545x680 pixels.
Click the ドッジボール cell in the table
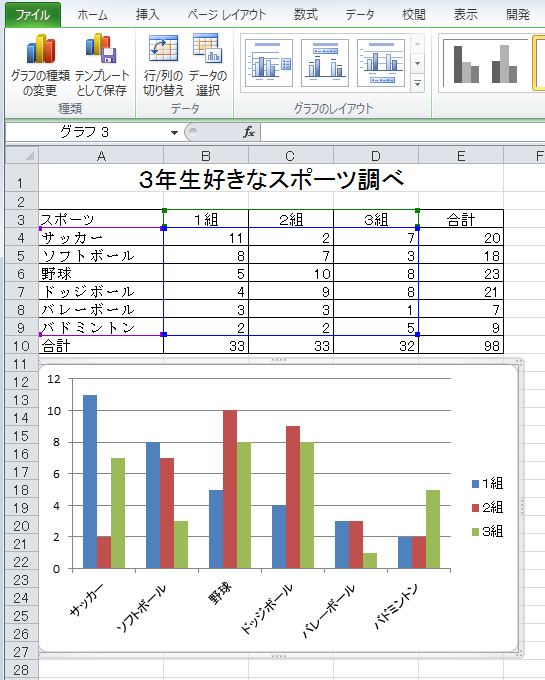(101, 291)
